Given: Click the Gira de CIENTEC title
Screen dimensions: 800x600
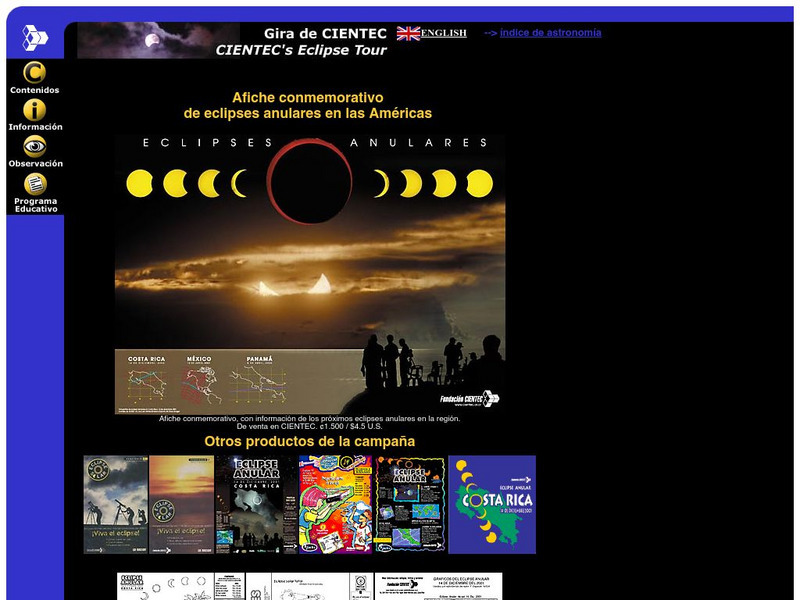Looking at the screenshot, I should 325,34.
